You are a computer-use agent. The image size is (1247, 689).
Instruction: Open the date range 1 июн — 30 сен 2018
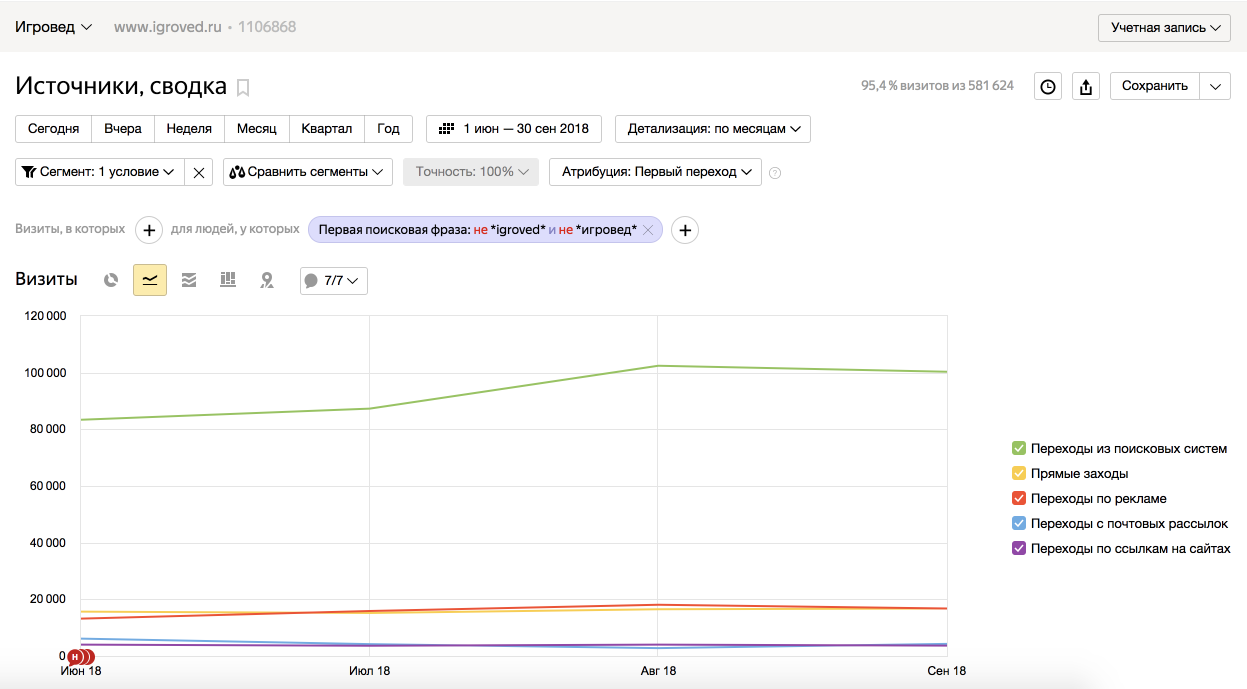pyautogui.click(x=514, y=129)
